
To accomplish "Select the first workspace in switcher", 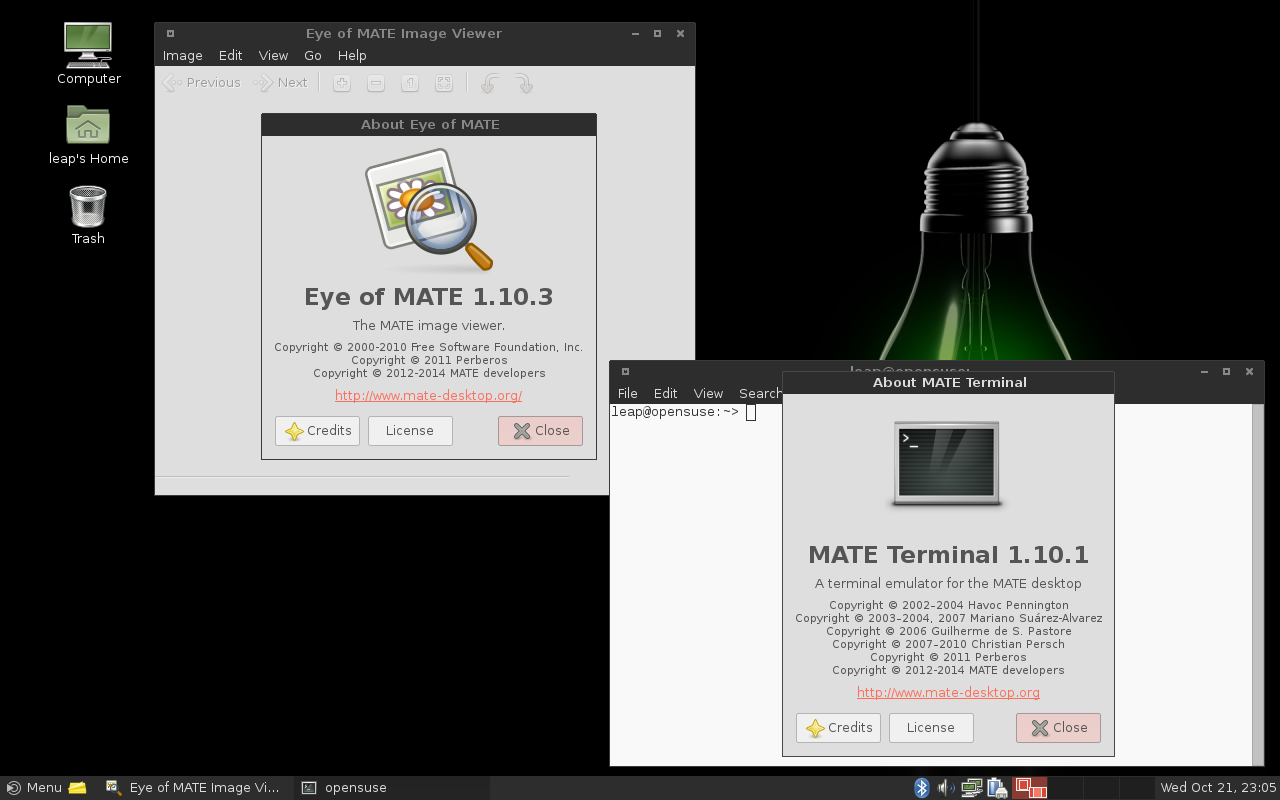I will pos(1030,788).
